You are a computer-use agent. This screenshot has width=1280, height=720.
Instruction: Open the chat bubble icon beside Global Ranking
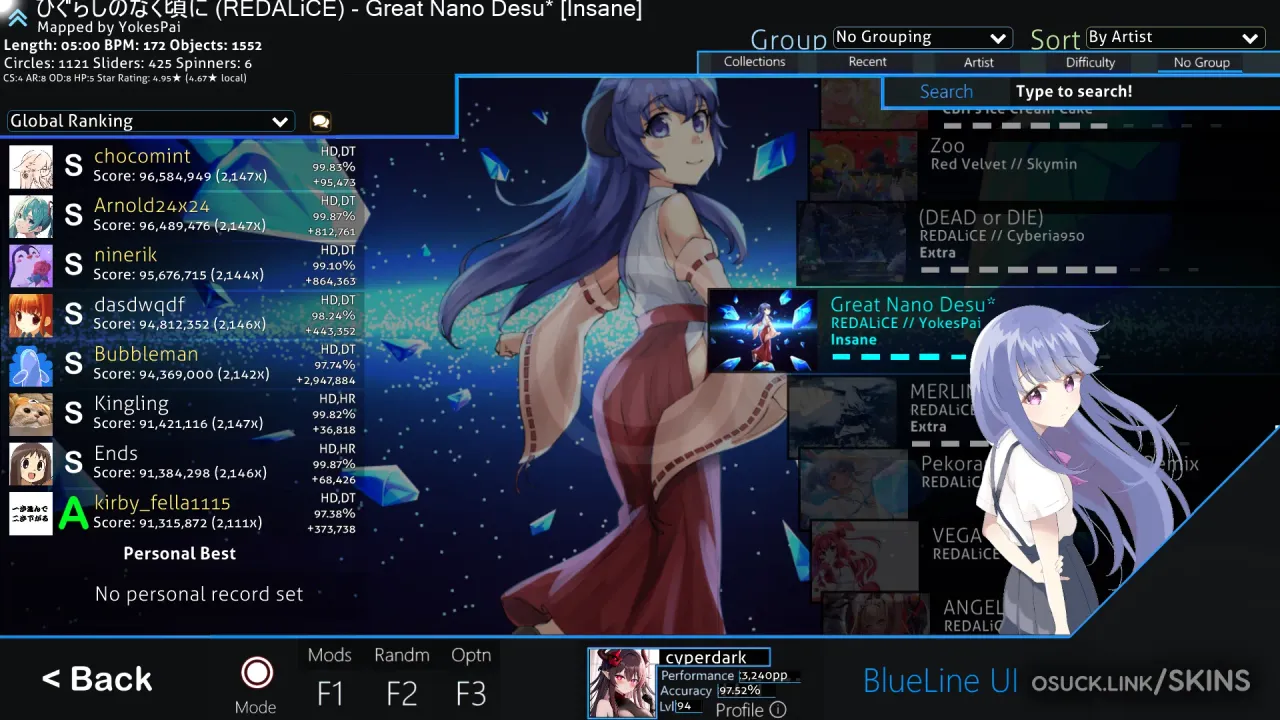(x=320, y=121)
